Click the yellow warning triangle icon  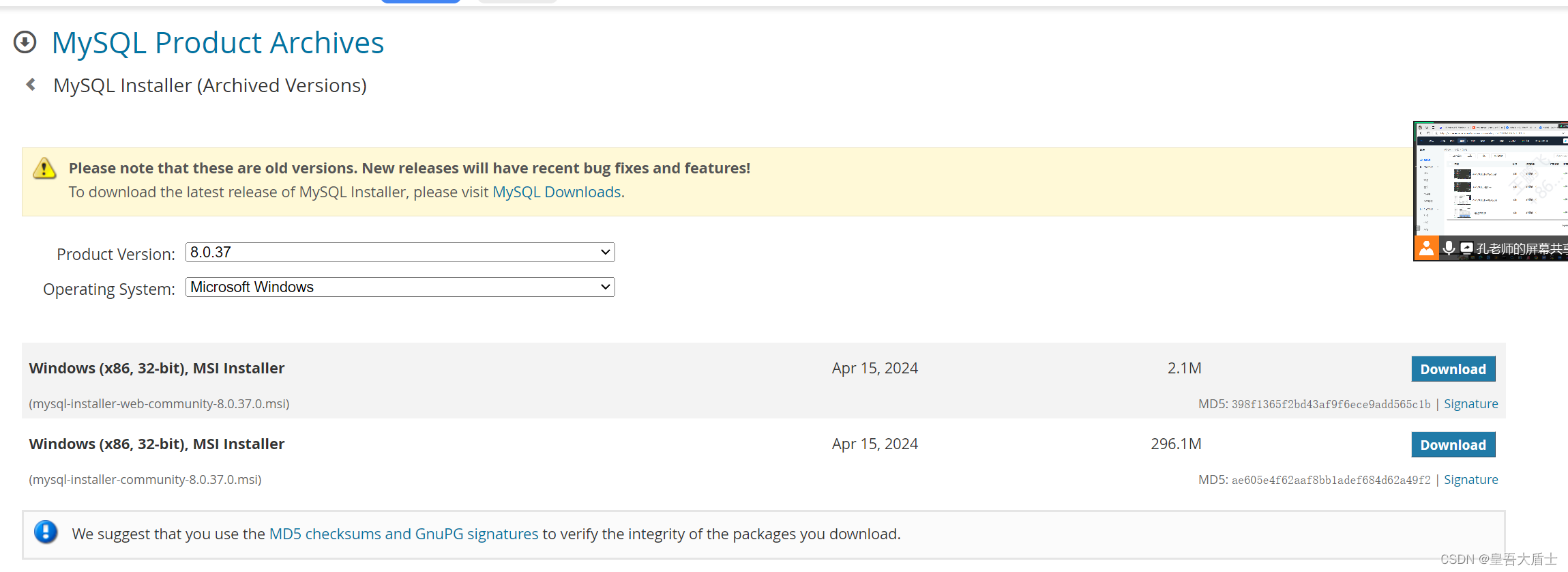click(44, 168)
